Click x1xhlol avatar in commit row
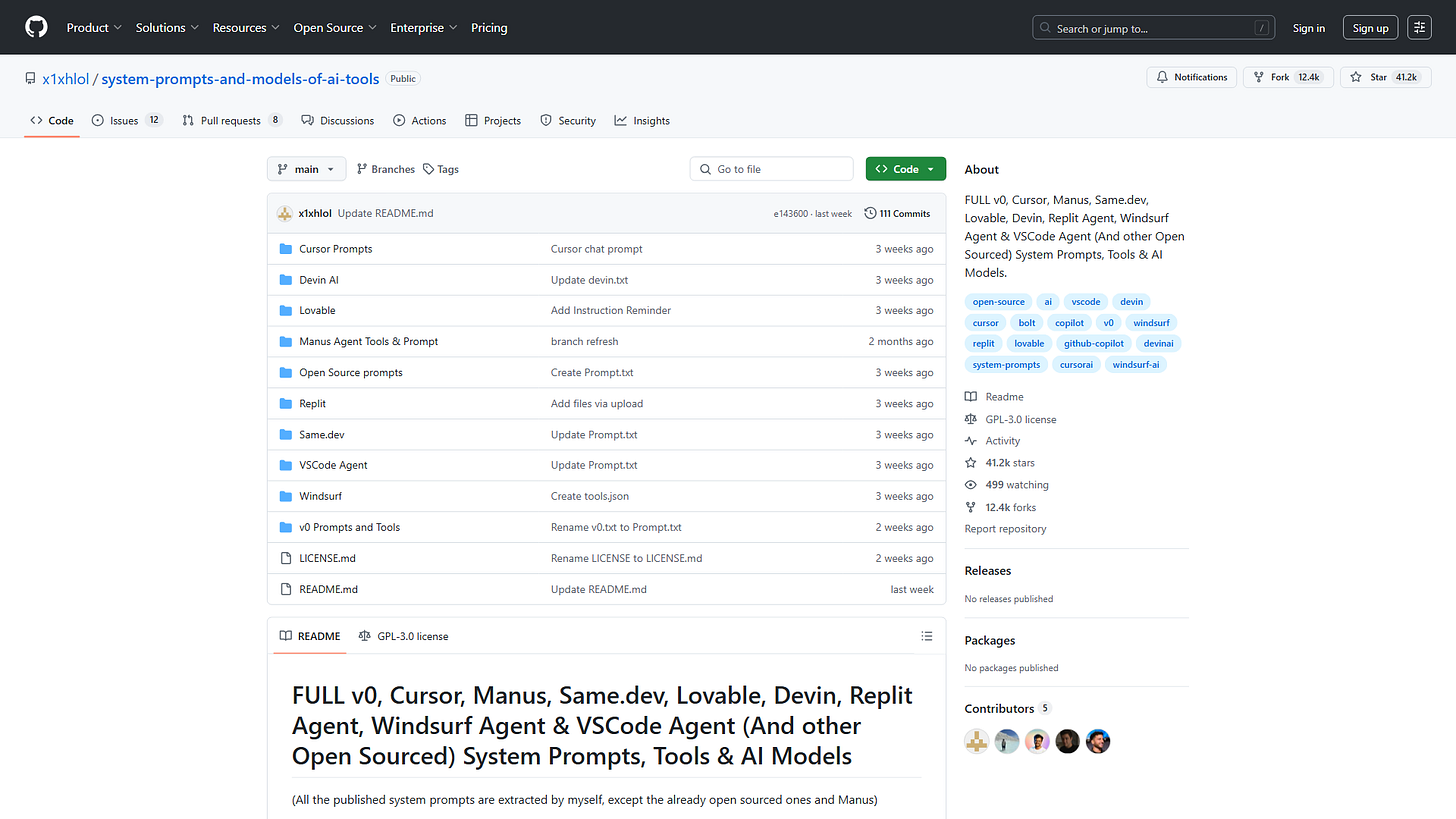 [285, 213]
